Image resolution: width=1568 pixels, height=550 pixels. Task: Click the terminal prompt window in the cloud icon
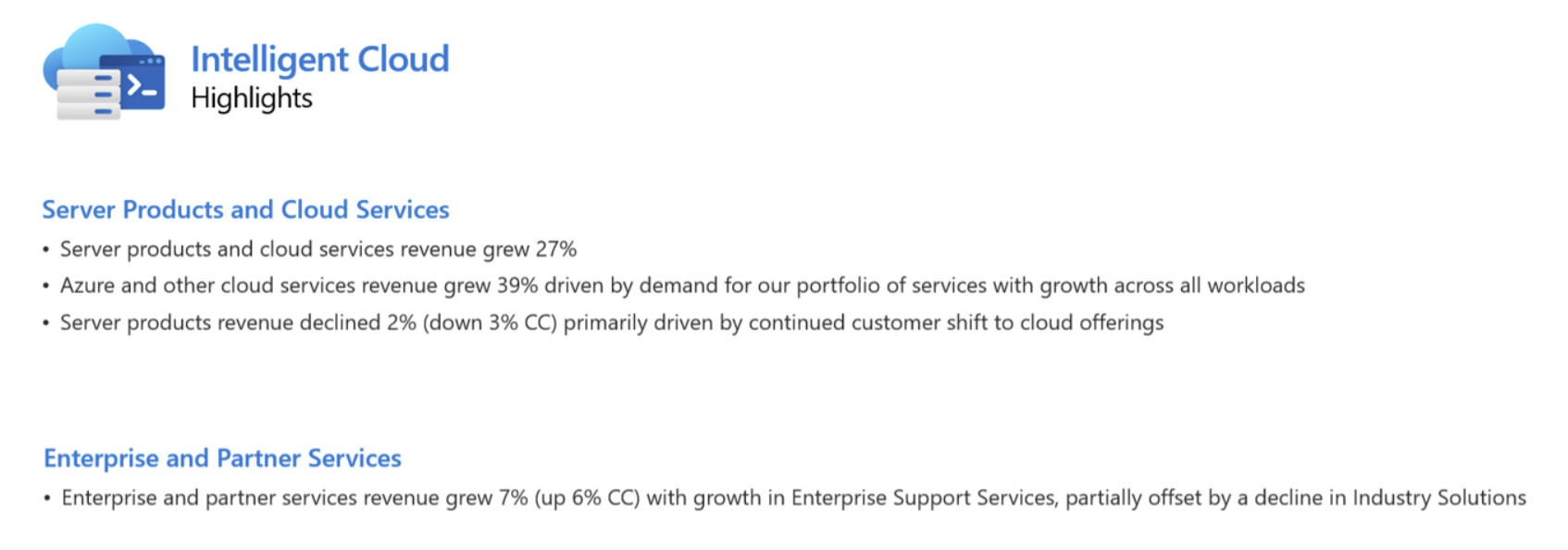point(133,81)
